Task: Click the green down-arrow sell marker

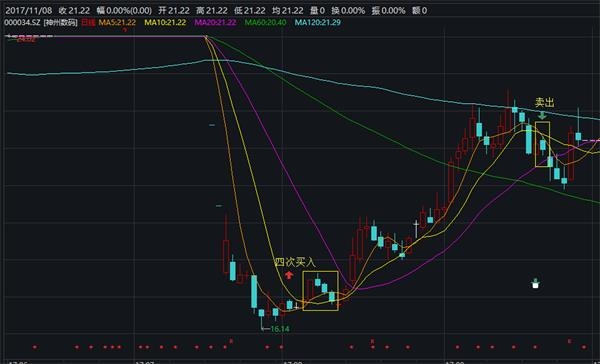Action: [542, 115]
